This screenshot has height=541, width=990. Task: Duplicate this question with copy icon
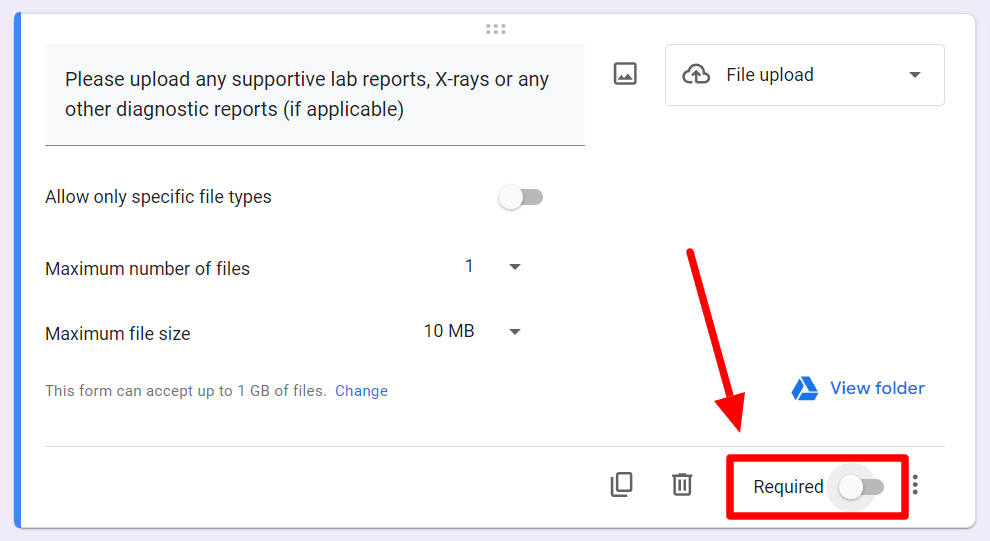(x=621, y=485)
